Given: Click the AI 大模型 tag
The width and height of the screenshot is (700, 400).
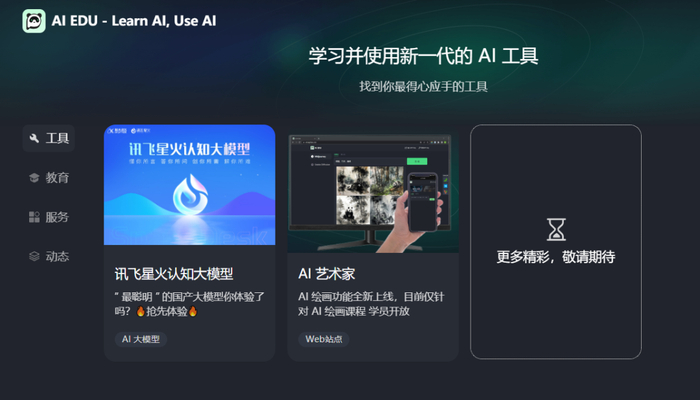Looking at the screenshot, I should pos(141,339).
